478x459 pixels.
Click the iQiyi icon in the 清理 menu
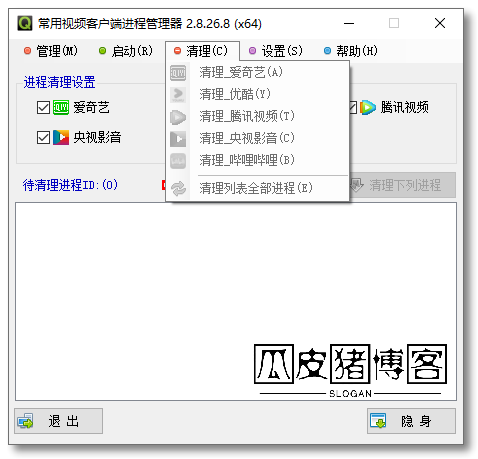[x=178, y=73]
